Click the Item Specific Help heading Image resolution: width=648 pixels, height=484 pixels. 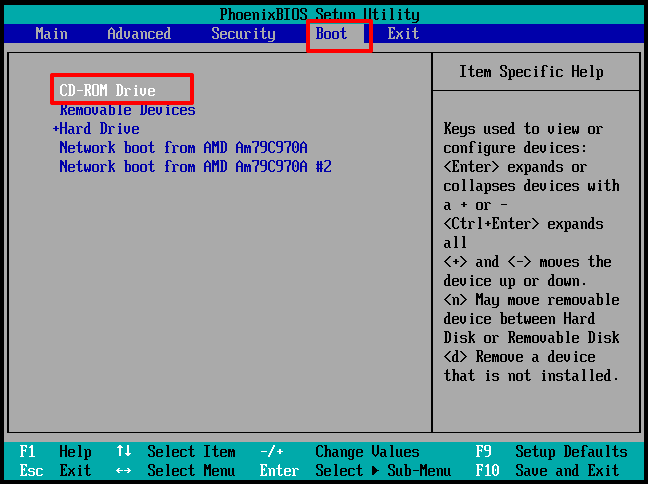(531, 72)
